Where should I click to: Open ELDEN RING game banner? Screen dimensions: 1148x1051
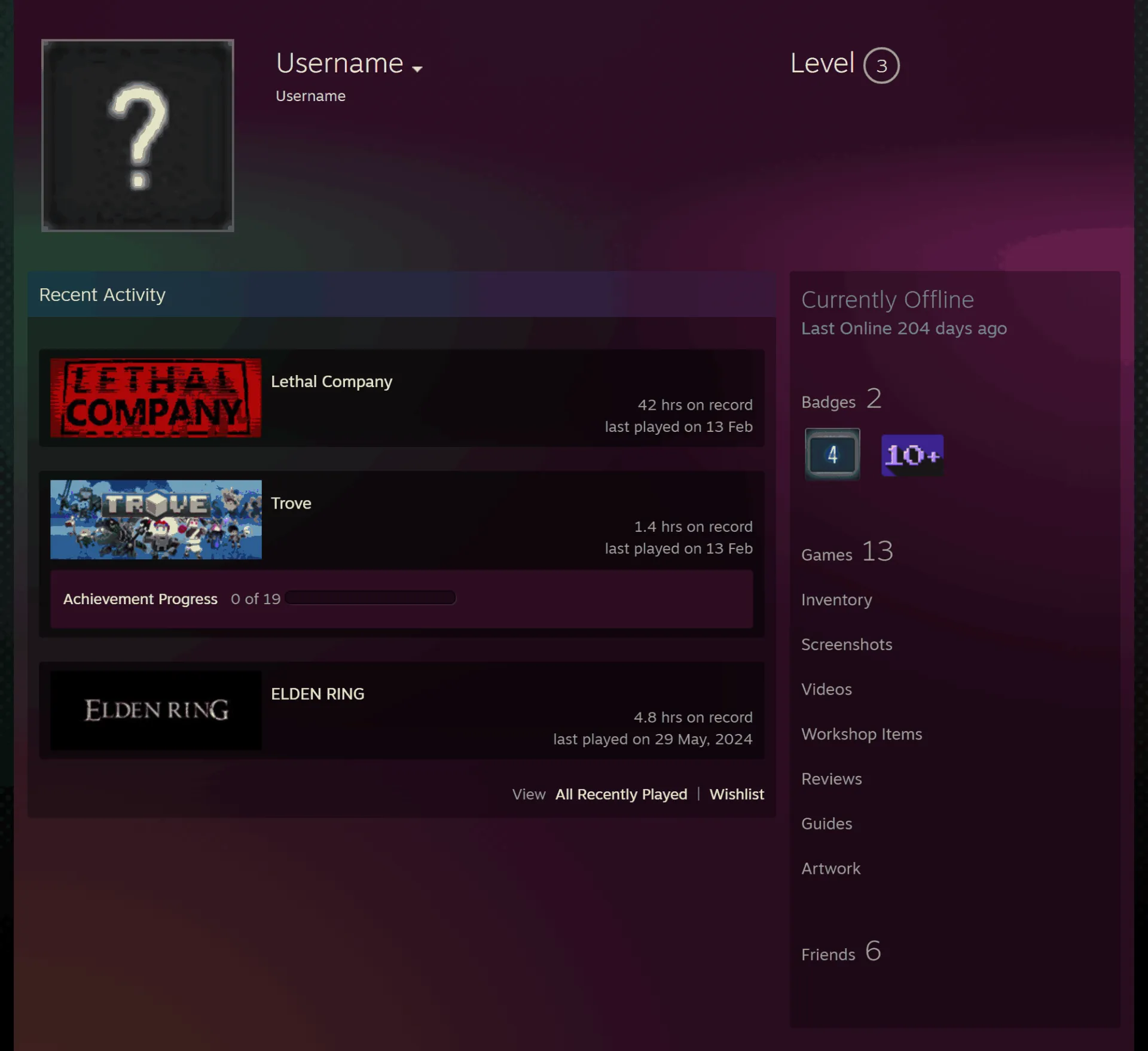(x=155, y=710)
